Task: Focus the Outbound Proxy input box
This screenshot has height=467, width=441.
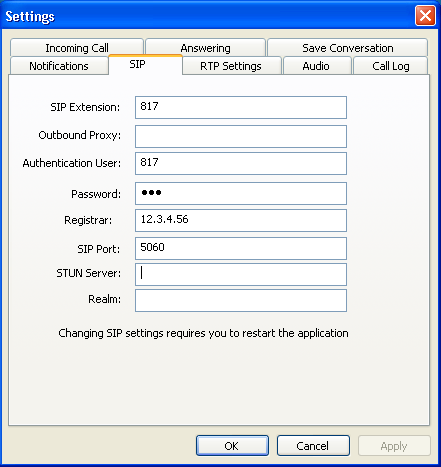Action: point(241,136)
